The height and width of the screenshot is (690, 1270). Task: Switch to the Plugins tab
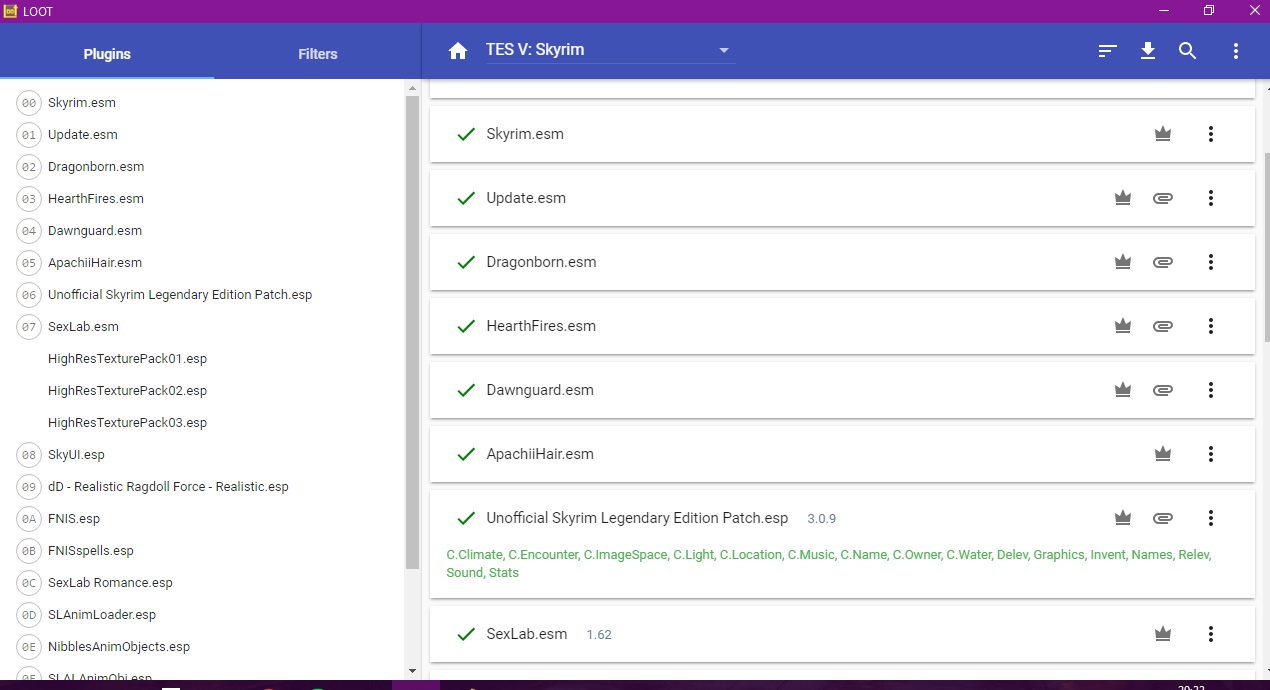[107, 54]
